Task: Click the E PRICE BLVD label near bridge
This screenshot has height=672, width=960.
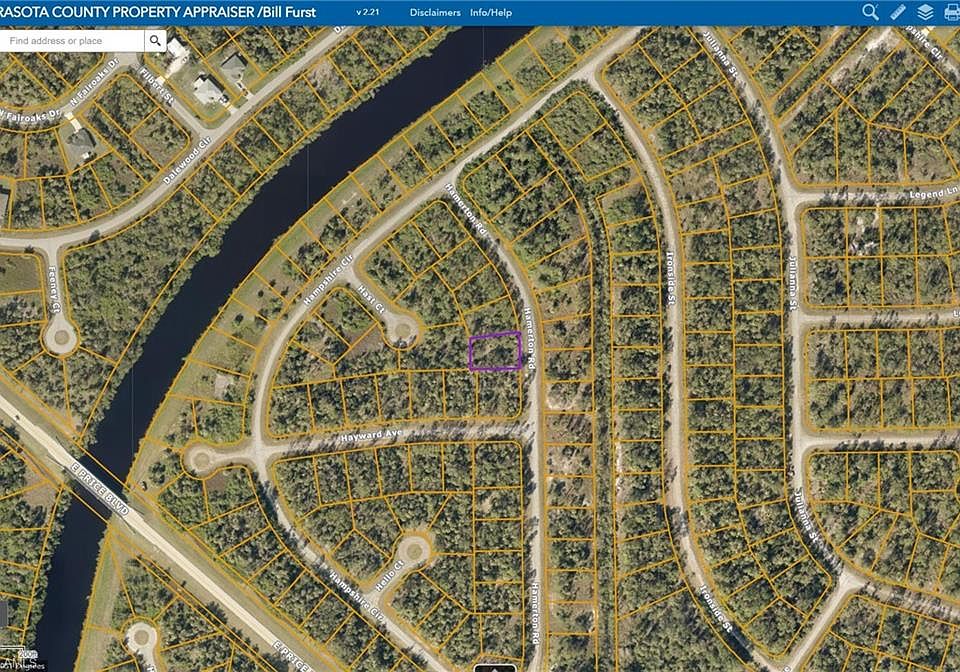Action: (x=100, y=490)
